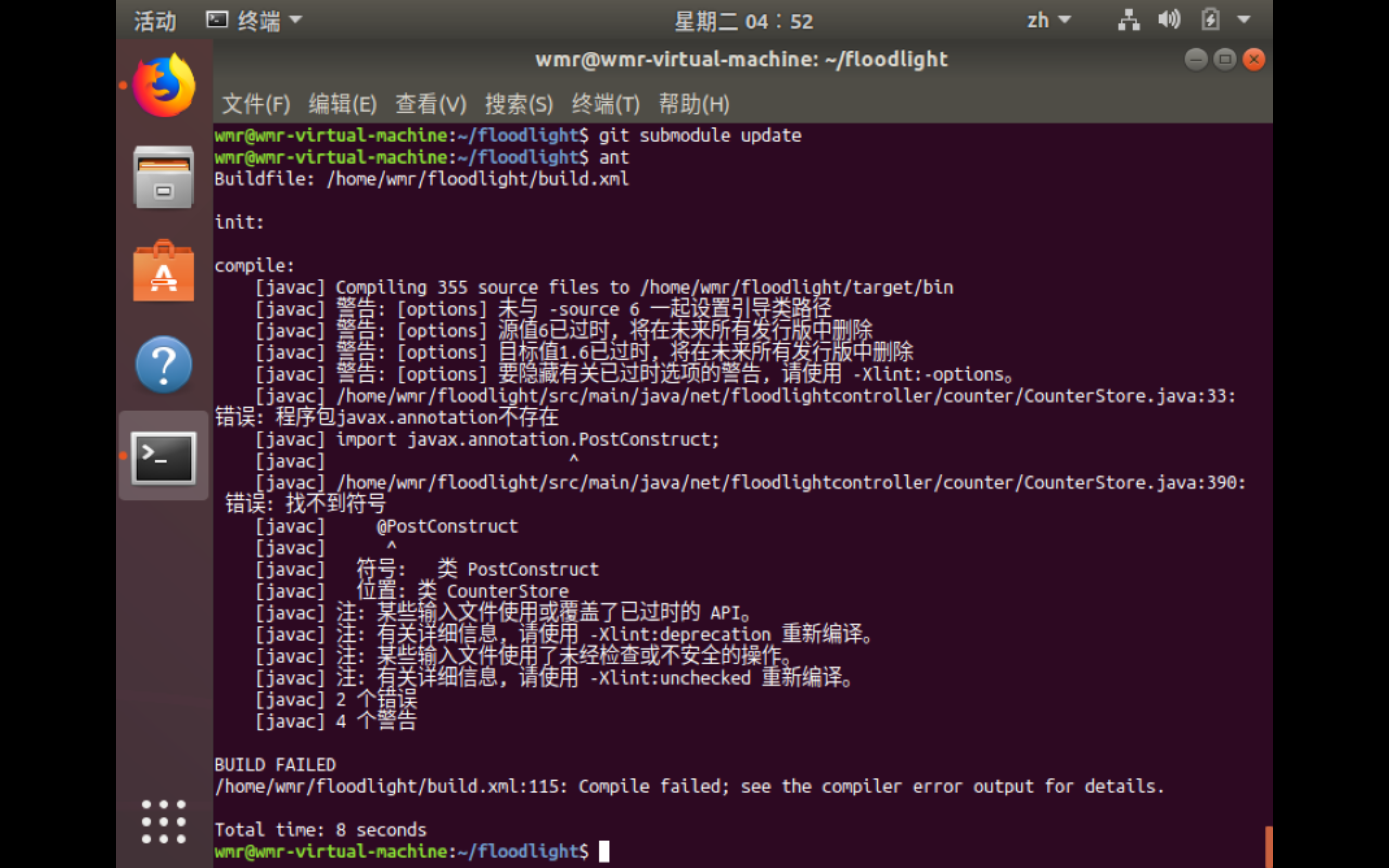1389x868 pixels.
Task: Click 'Total time: 8 seconds' line
Action: (x=320, y=829)
